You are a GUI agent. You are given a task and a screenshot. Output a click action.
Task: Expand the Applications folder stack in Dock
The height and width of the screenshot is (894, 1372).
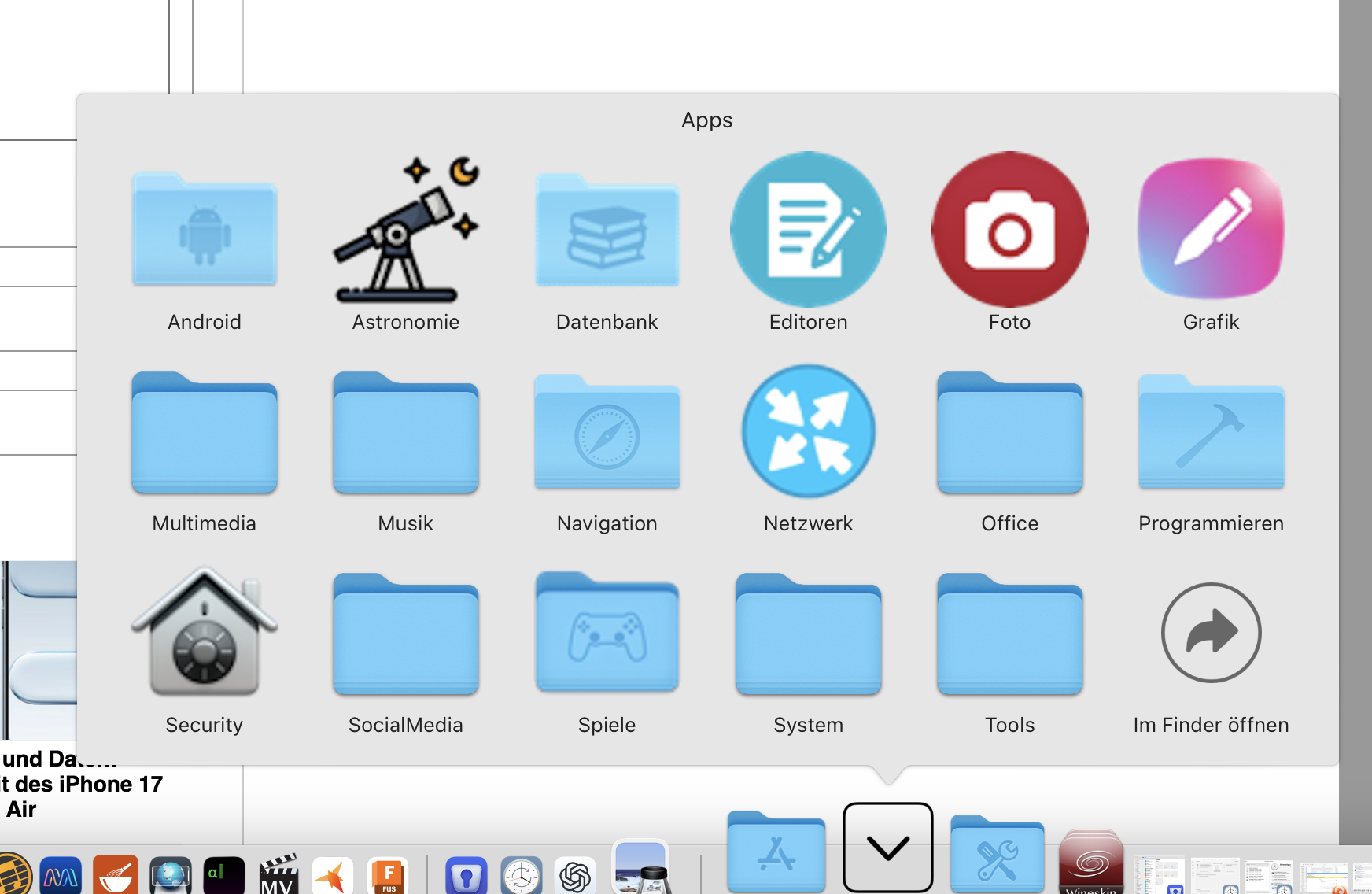(x=776, y=852)
